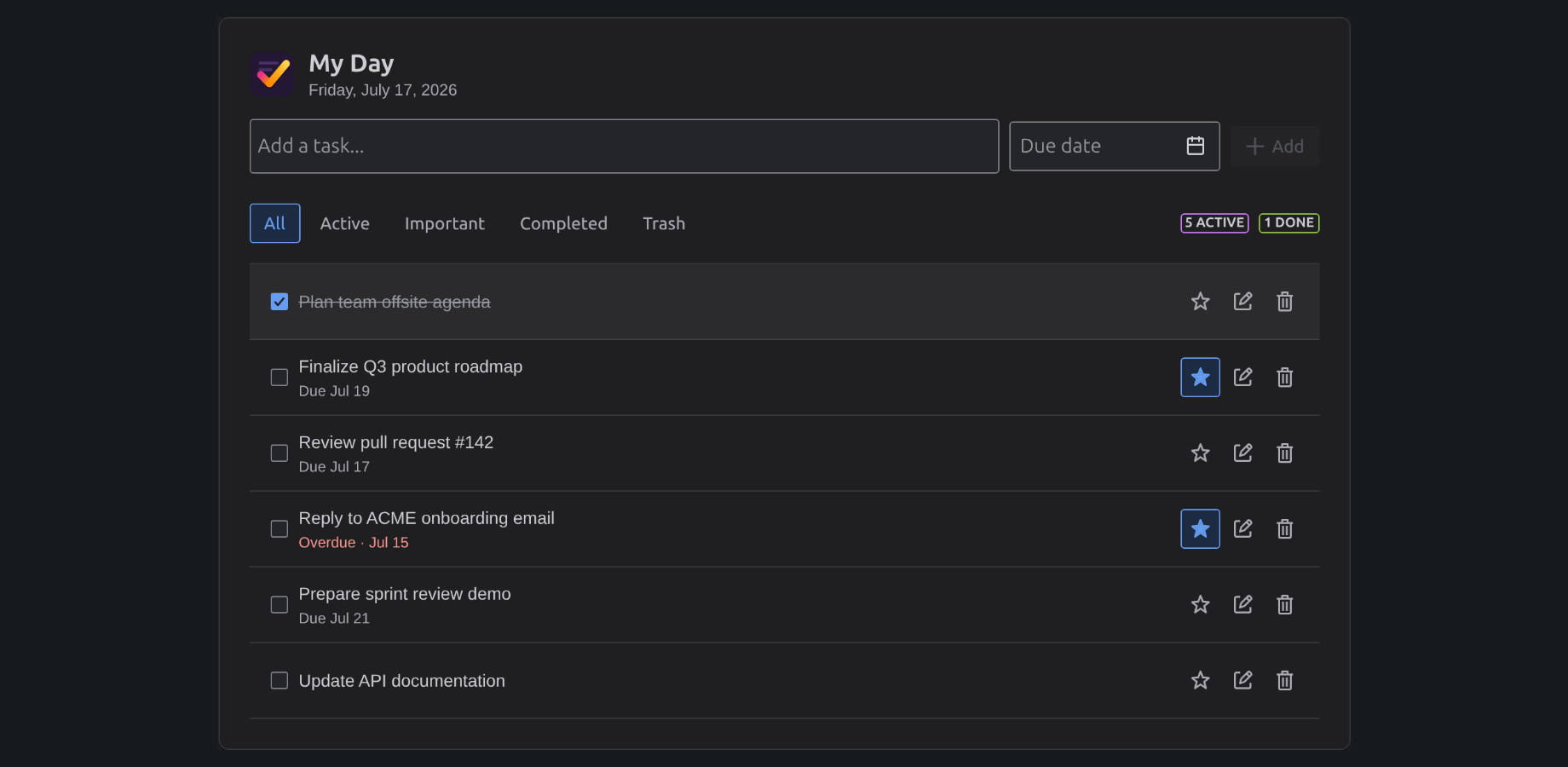
Task: Click the 'Friday, July 17, 2026' date
Action: coord(383,90)
